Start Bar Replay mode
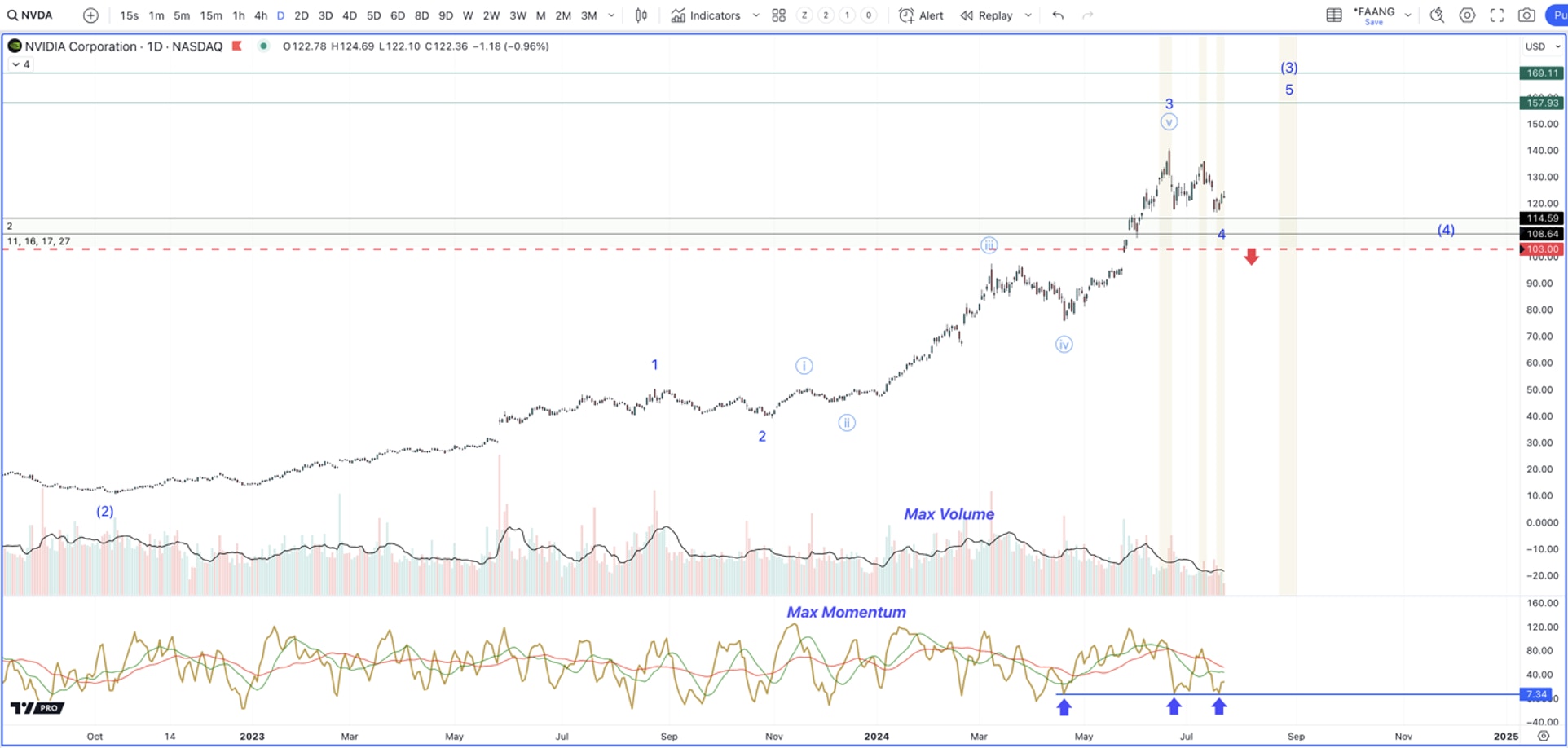1568x748 pixels. 986,15
